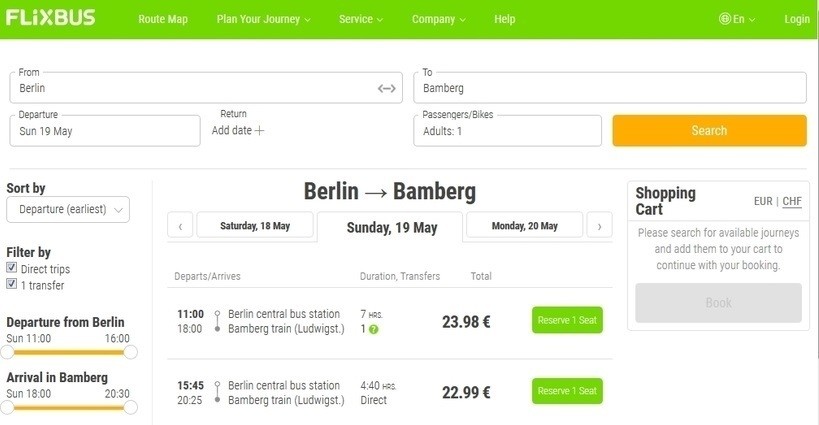Open the Route Map page
819x425 pixels.
click(x=163, y=19)
